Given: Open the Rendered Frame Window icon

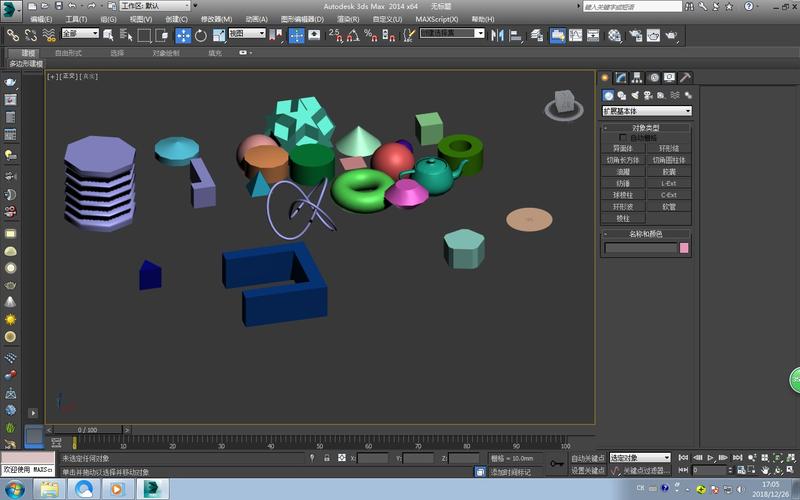Looking at the screenshot, I should click(654, 35).
